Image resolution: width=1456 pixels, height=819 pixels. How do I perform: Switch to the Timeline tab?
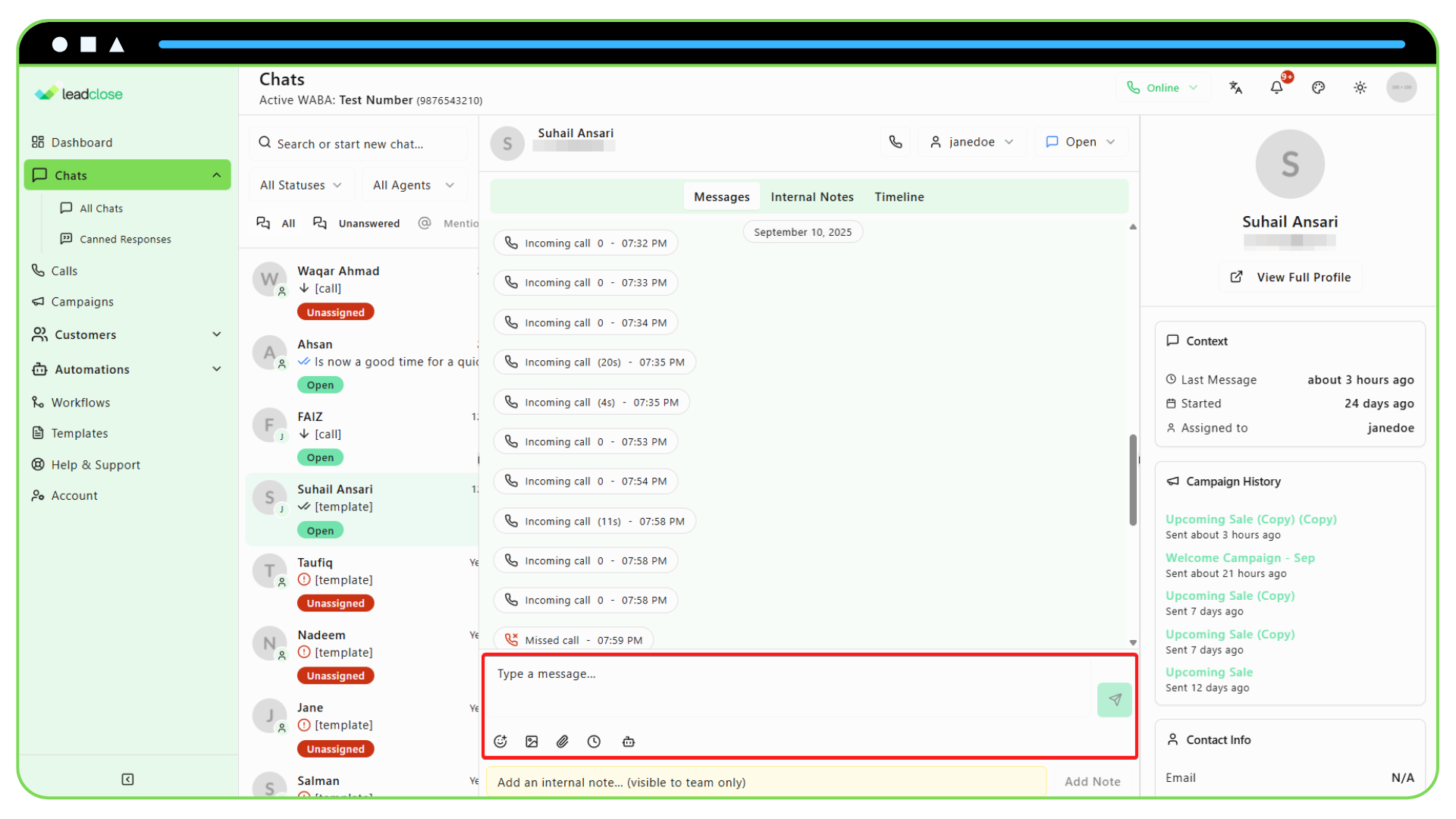point(899,197)
